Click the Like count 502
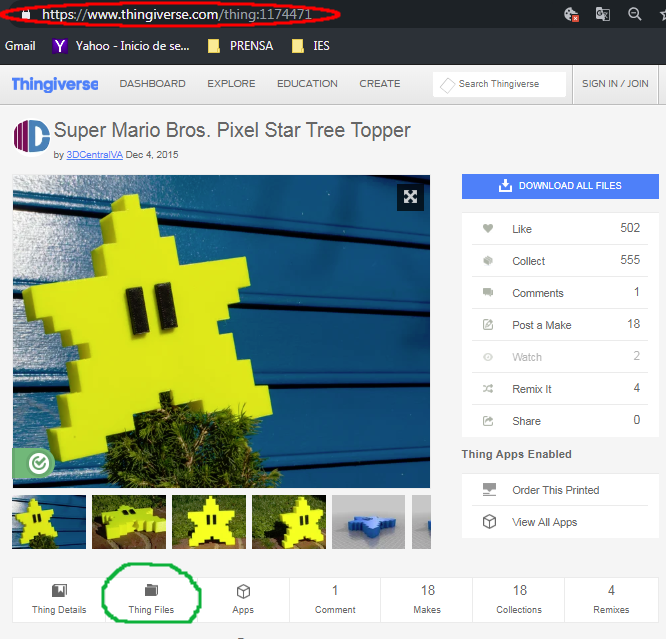Image resolution: width=666 pixels, height=639 pixels. (630, 228)
